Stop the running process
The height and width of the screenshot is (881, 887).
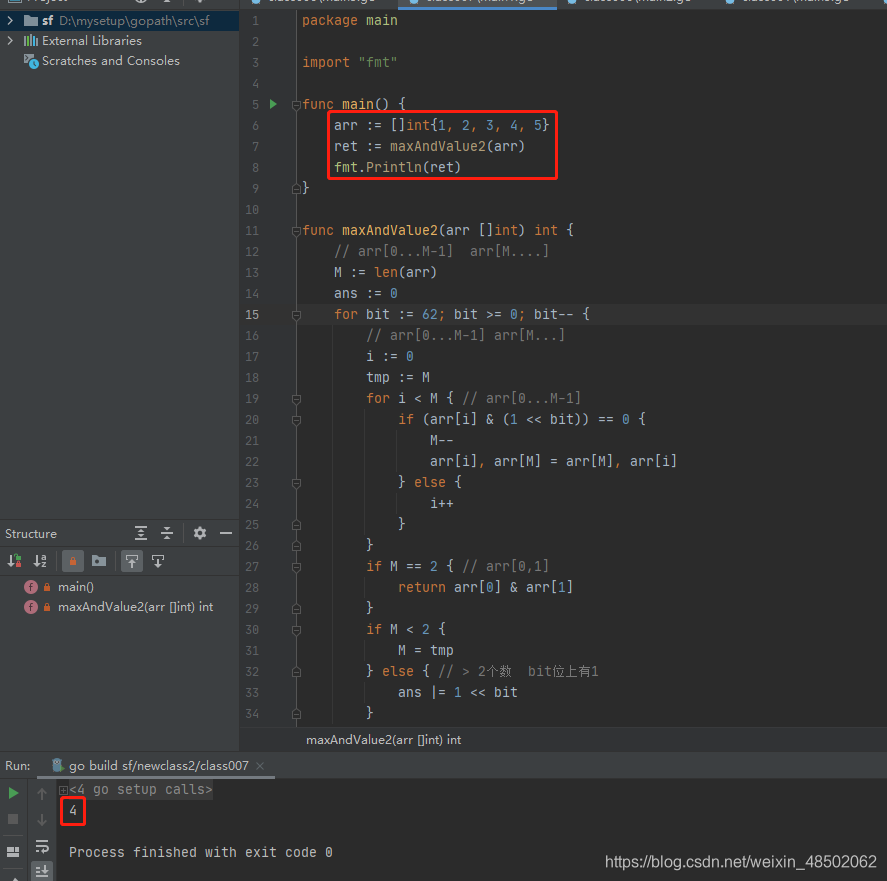pyautogui.click(x=13, y=819)
